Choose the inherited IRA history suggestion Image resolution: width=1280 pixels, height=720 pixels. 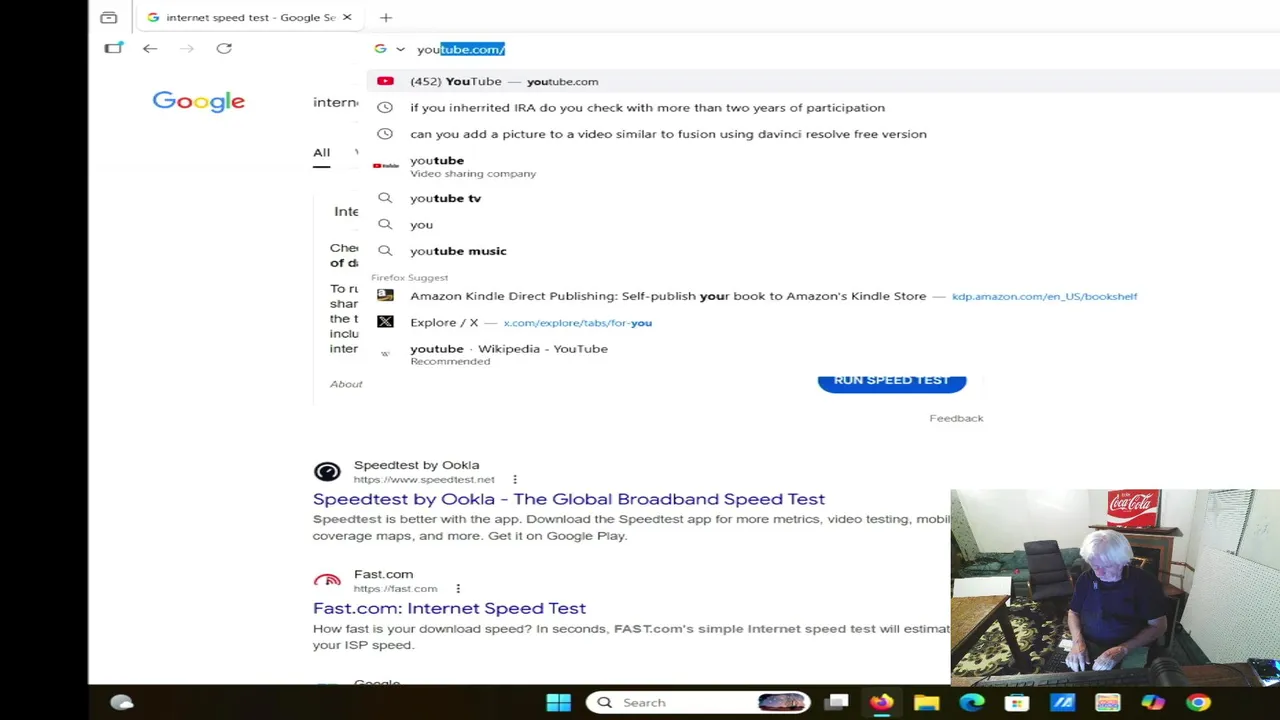[647, 107]
